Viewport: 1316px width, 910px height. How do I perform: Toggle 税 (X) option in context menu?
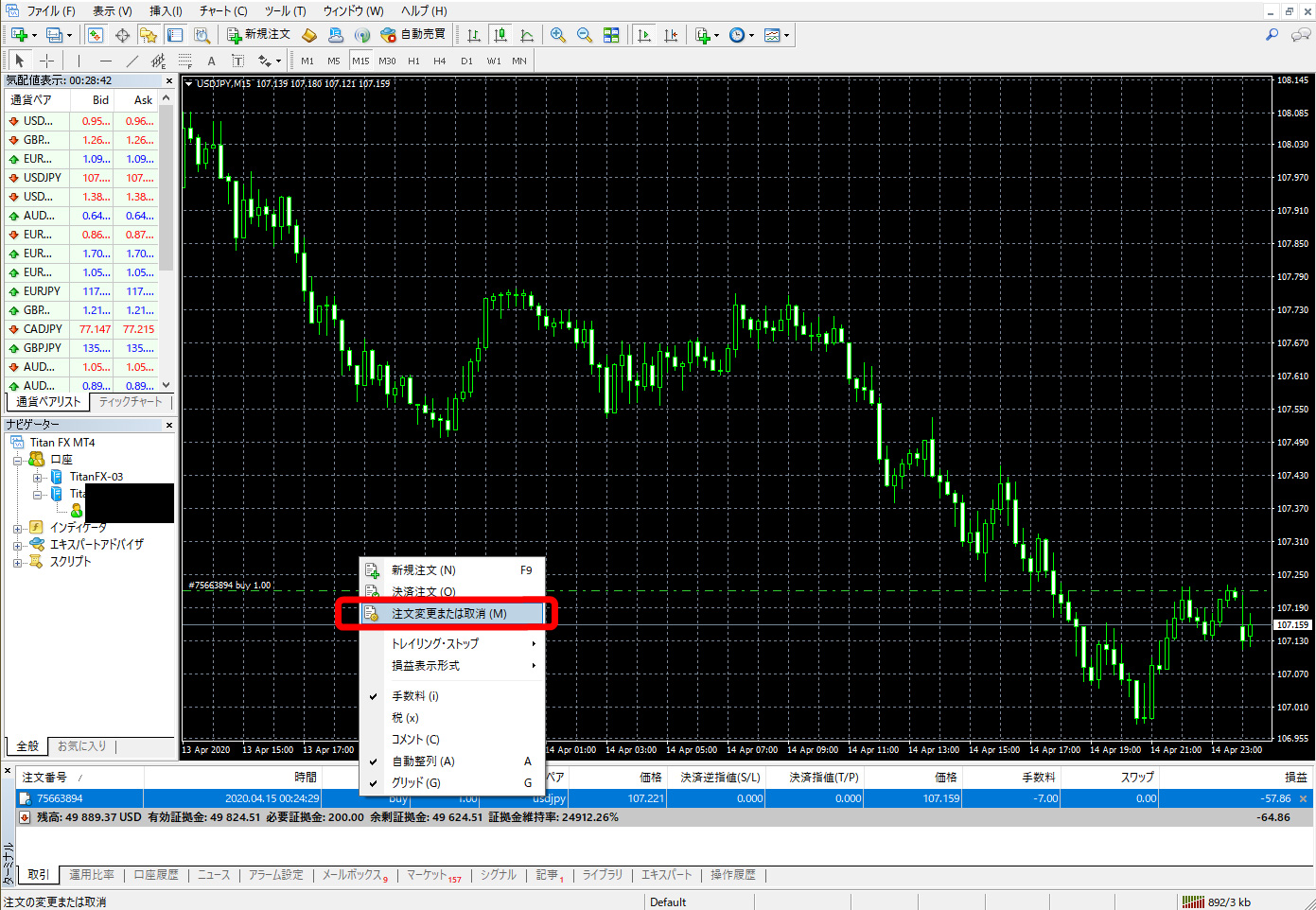pyautogui.click(x=452, y=718)
